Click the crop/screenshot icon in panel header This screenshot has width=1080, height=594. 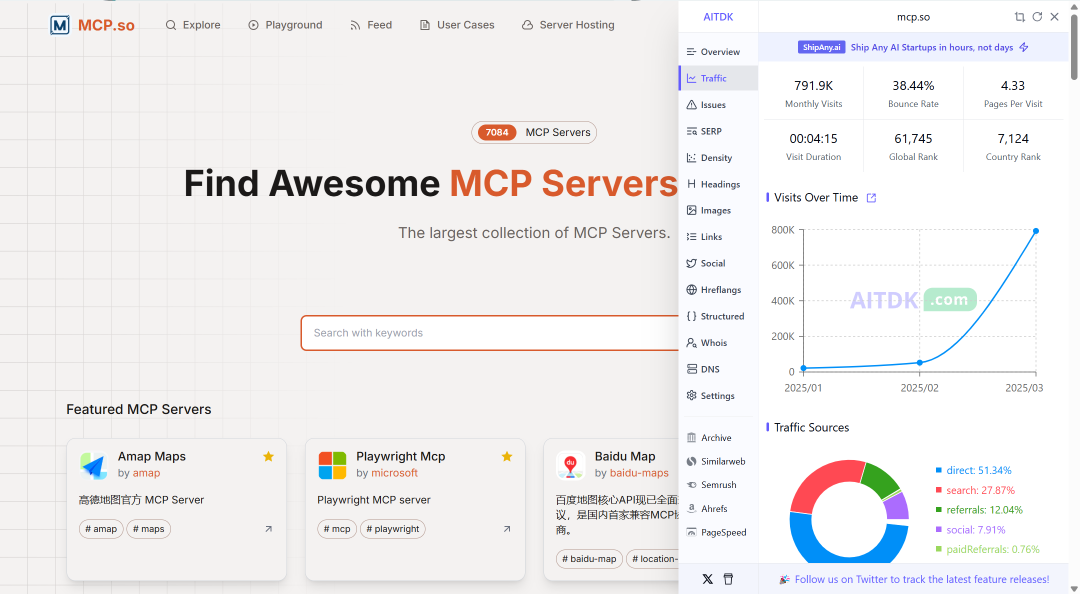click(1019, 17)
